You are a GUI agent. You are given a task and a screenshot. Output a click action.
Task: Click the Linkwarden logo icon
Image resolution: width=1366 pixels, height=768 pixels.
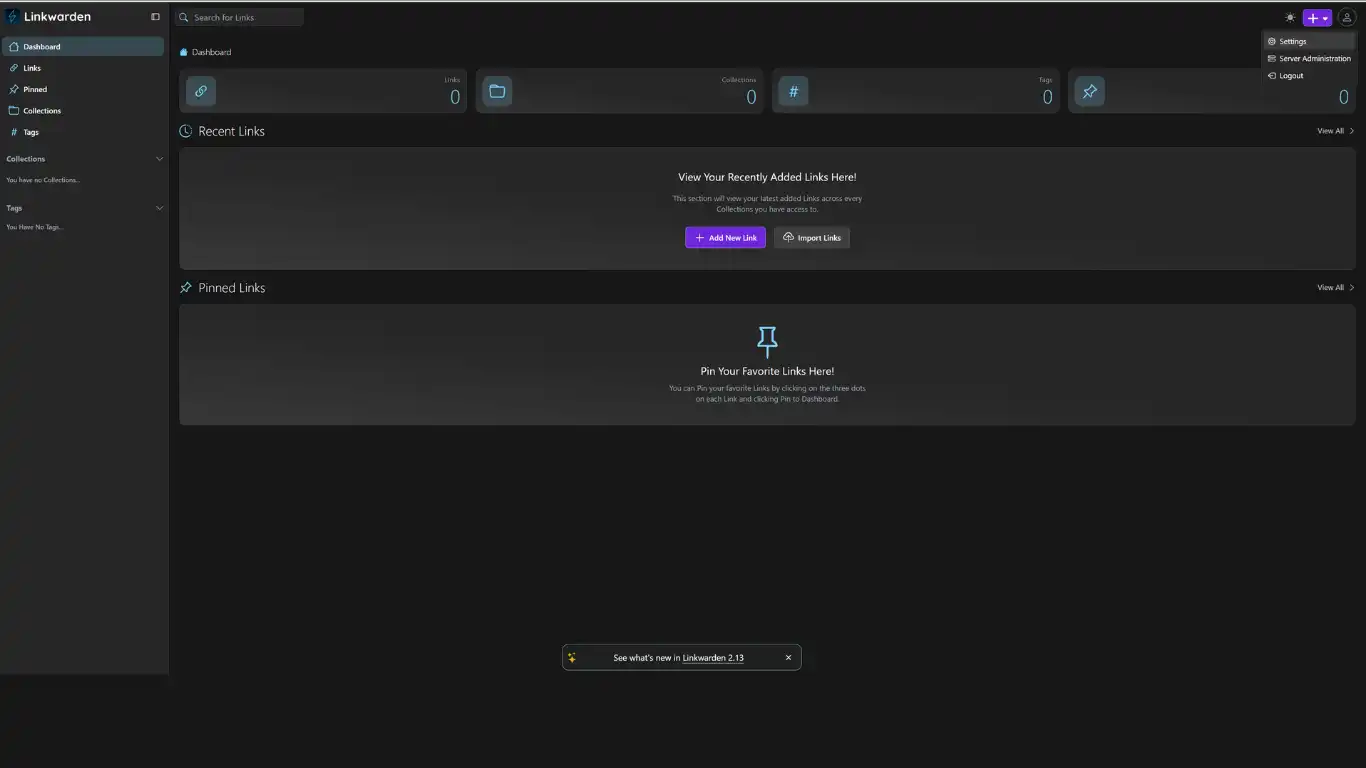13,17
